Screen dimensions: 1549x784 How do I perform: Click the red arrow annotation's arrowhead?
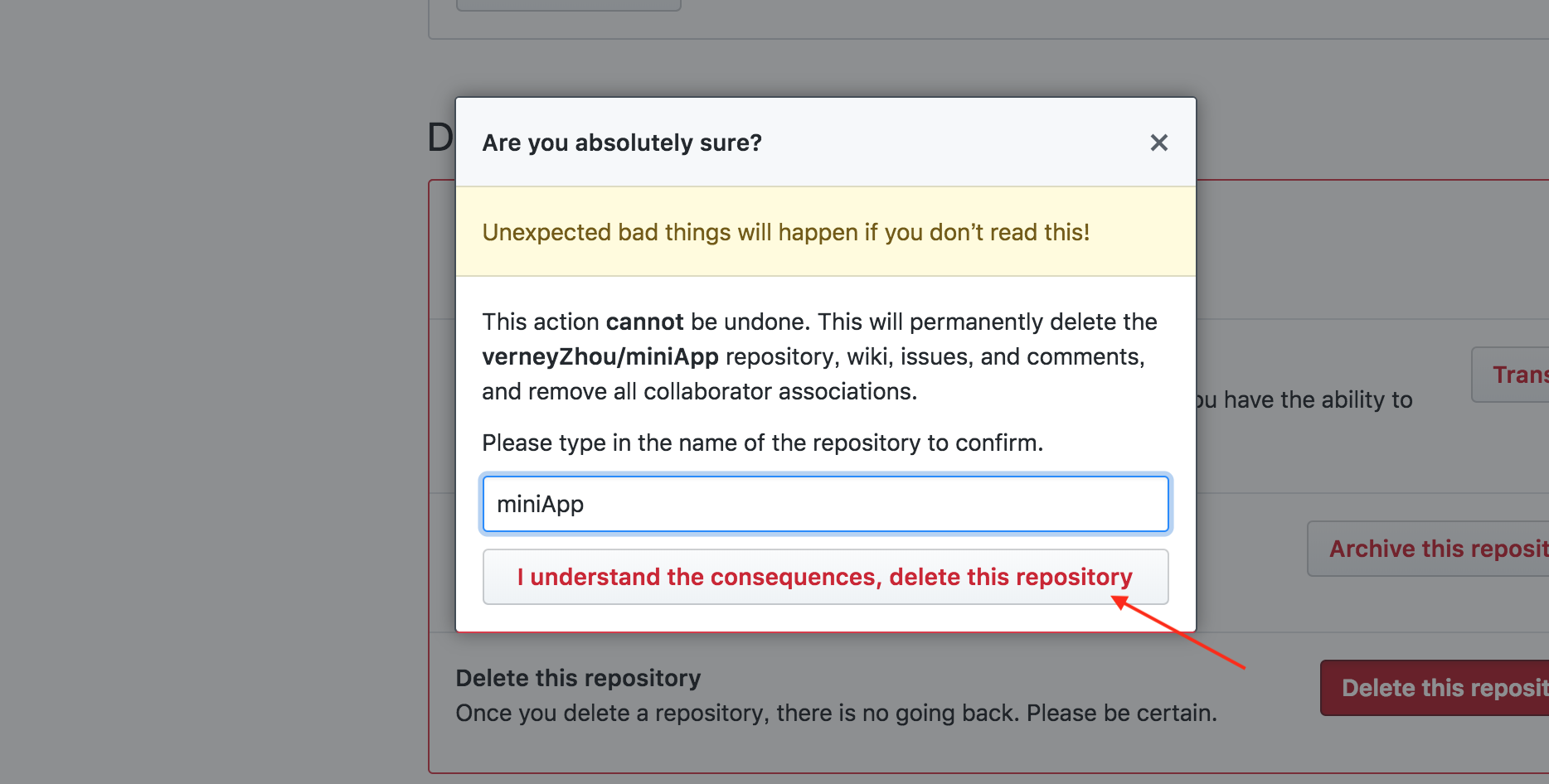pos(1121,603)
